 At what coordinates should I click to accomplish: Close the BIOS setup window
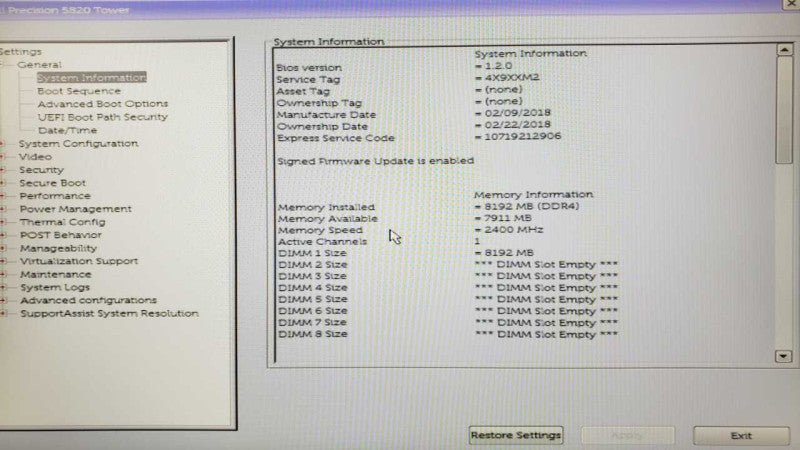click(x=791, y=4)
